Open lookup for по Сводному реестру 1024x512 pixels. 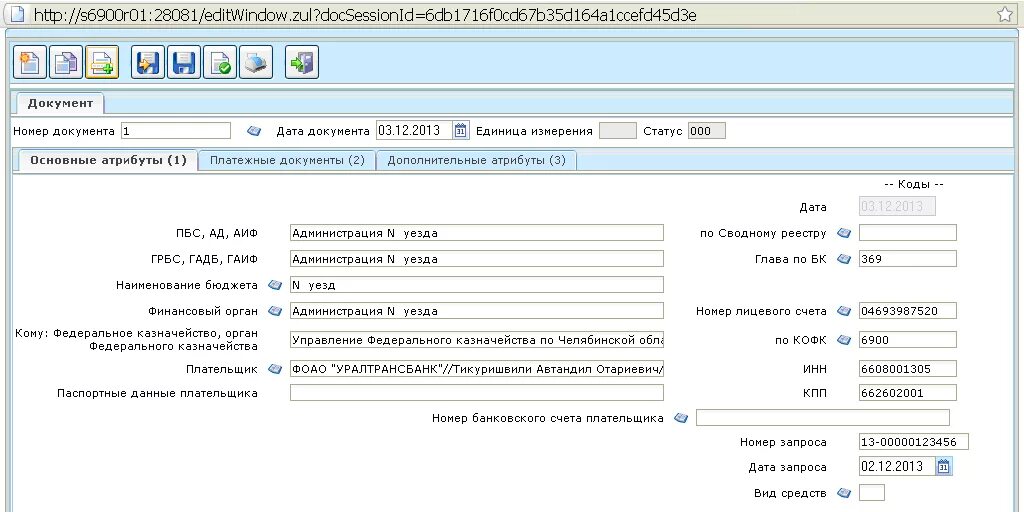click(844, 233)
